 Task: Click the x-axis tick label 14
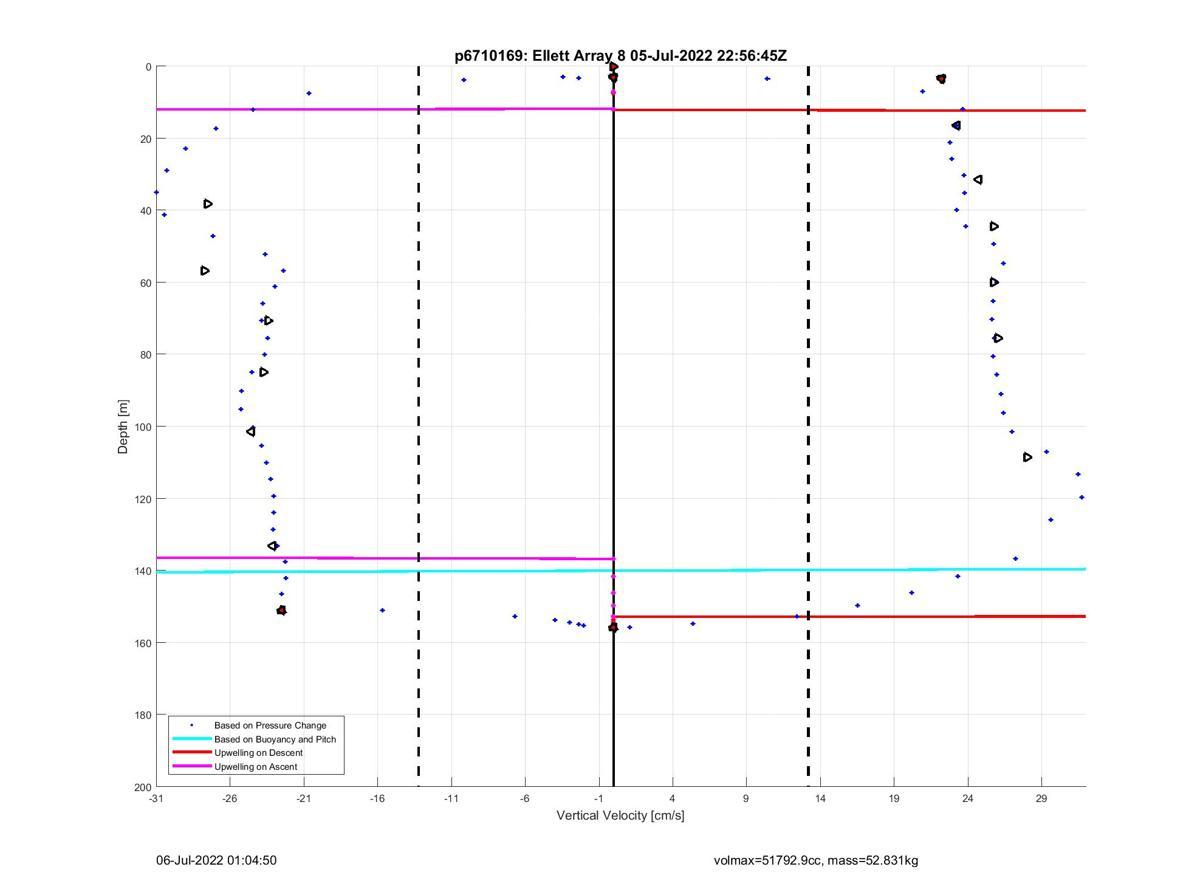[x=820, y=798]
